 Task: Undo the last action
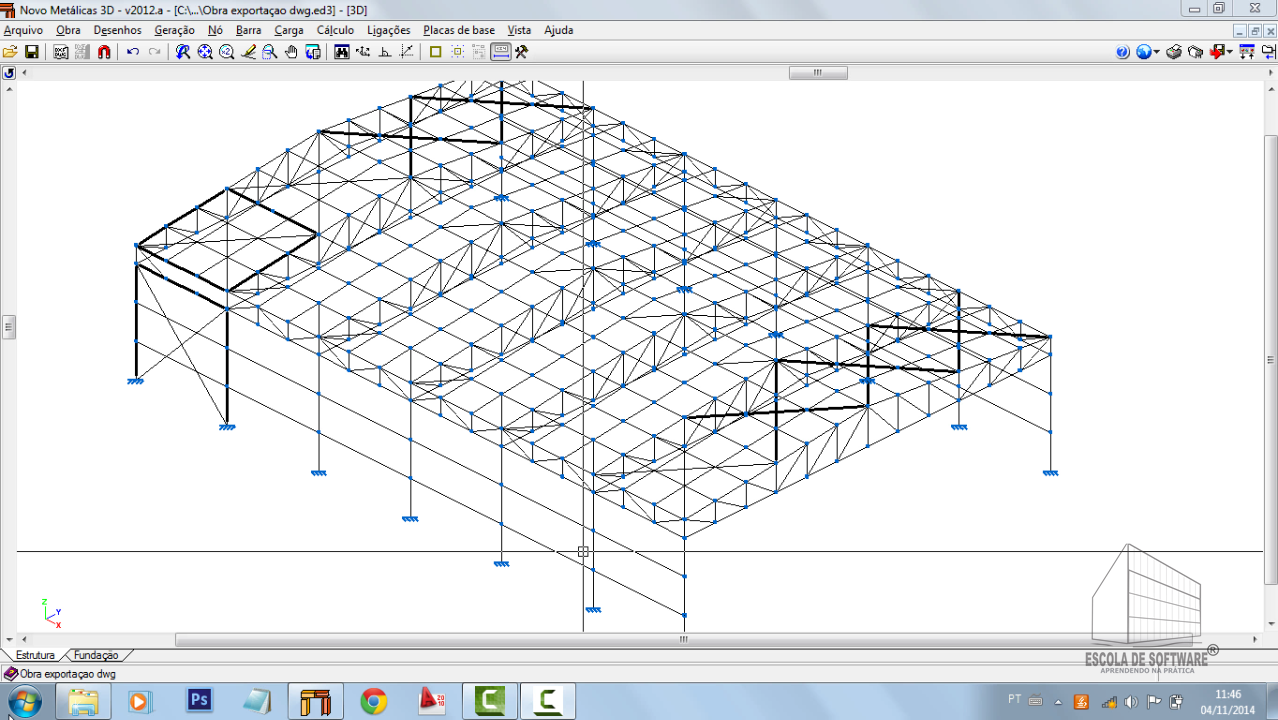133,52
